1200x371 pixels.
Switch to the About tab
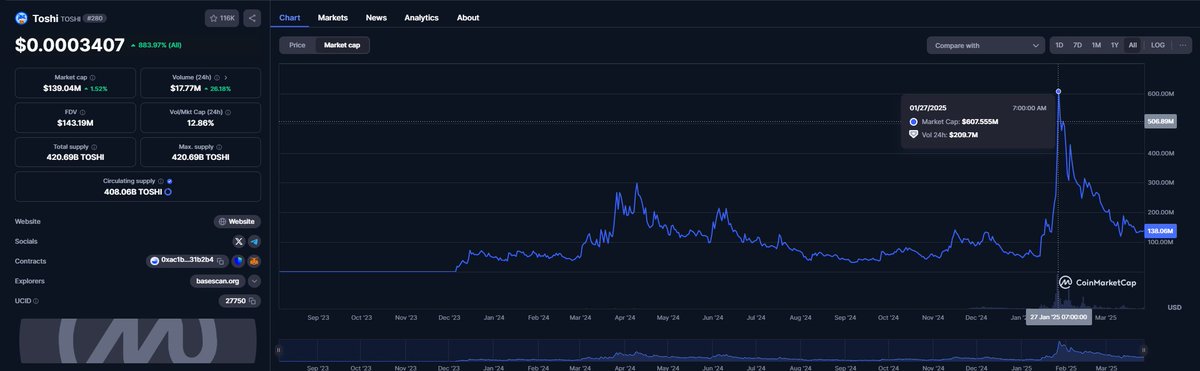467,18
